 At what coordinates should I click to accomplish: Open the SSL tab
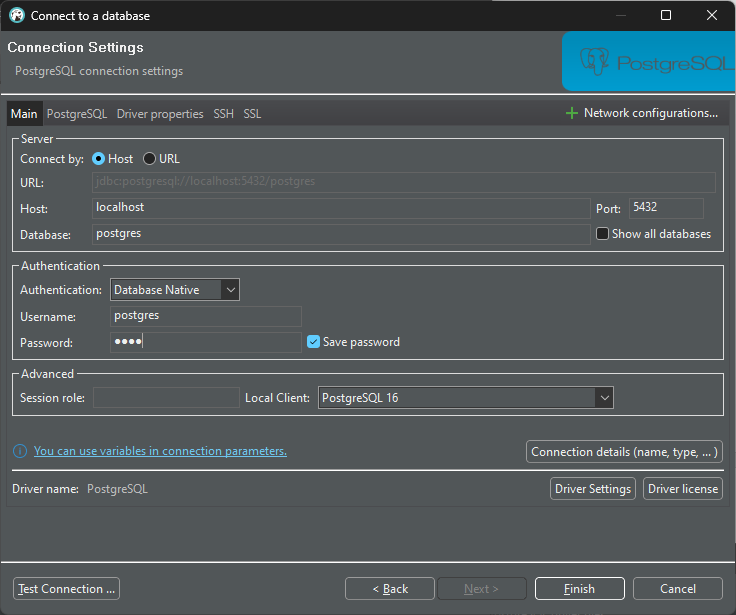click(252, 114)
